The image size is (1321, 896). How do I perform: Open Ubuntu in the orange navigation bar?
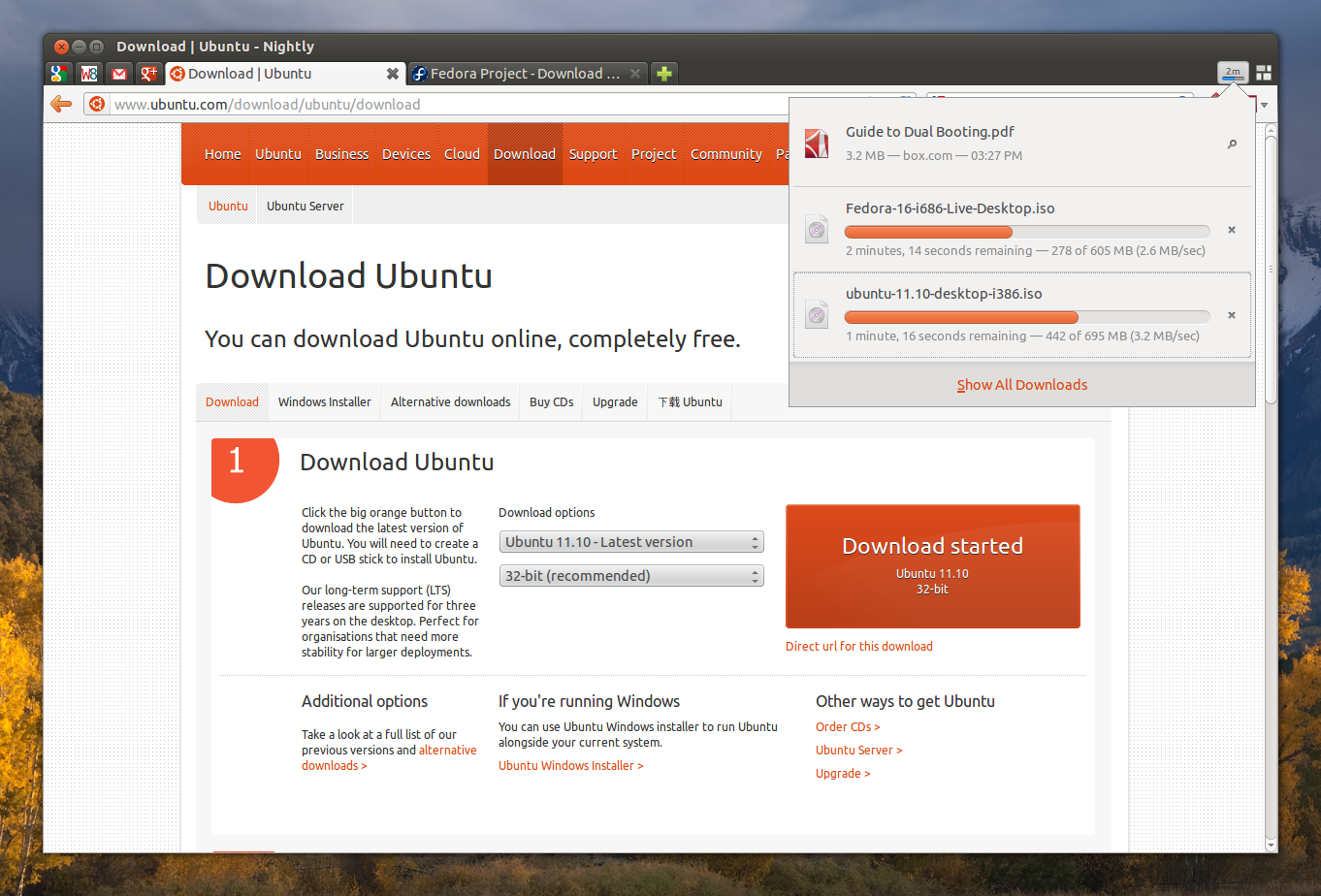(x=278, y=154)
